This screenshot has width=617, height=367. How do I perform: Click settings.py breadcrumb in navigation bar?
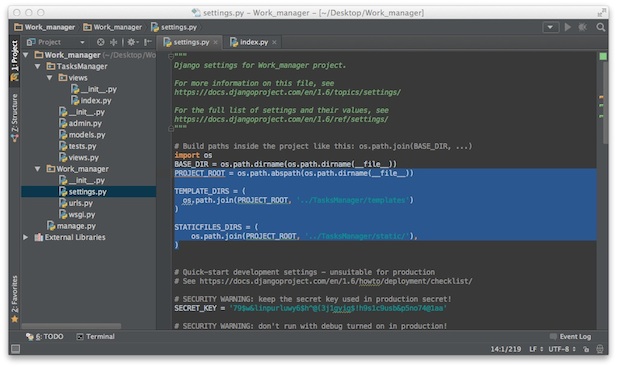tap(174, 27)
